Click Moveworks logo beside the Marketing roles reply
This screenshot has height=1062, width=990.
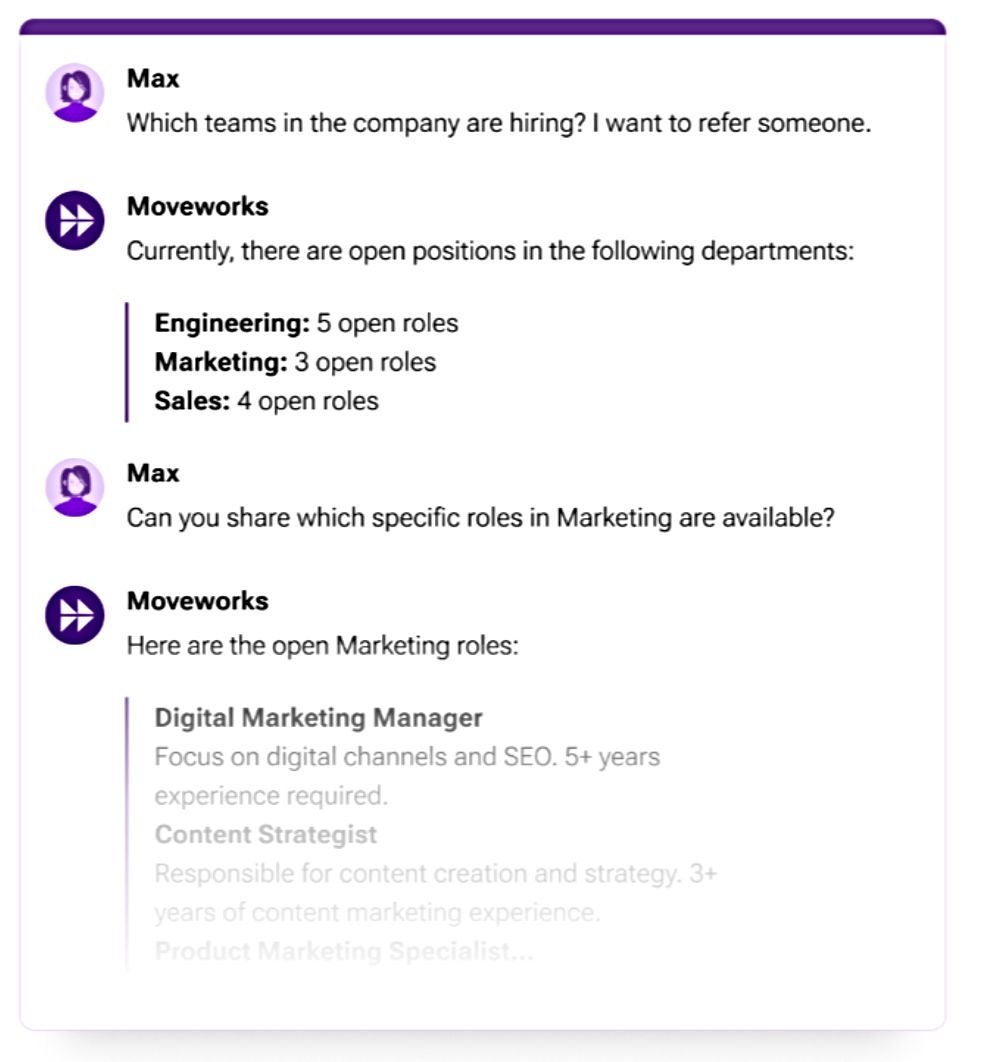(x=74, y=615)
